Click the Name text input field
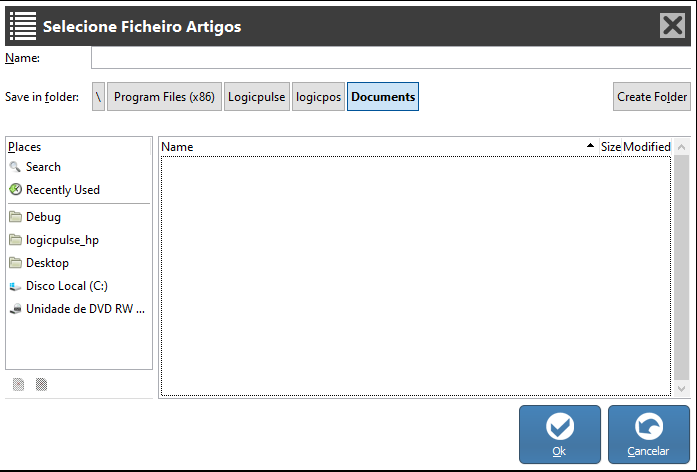The height and width of the screenshot is (472, 697). click(x=390, y=58)
